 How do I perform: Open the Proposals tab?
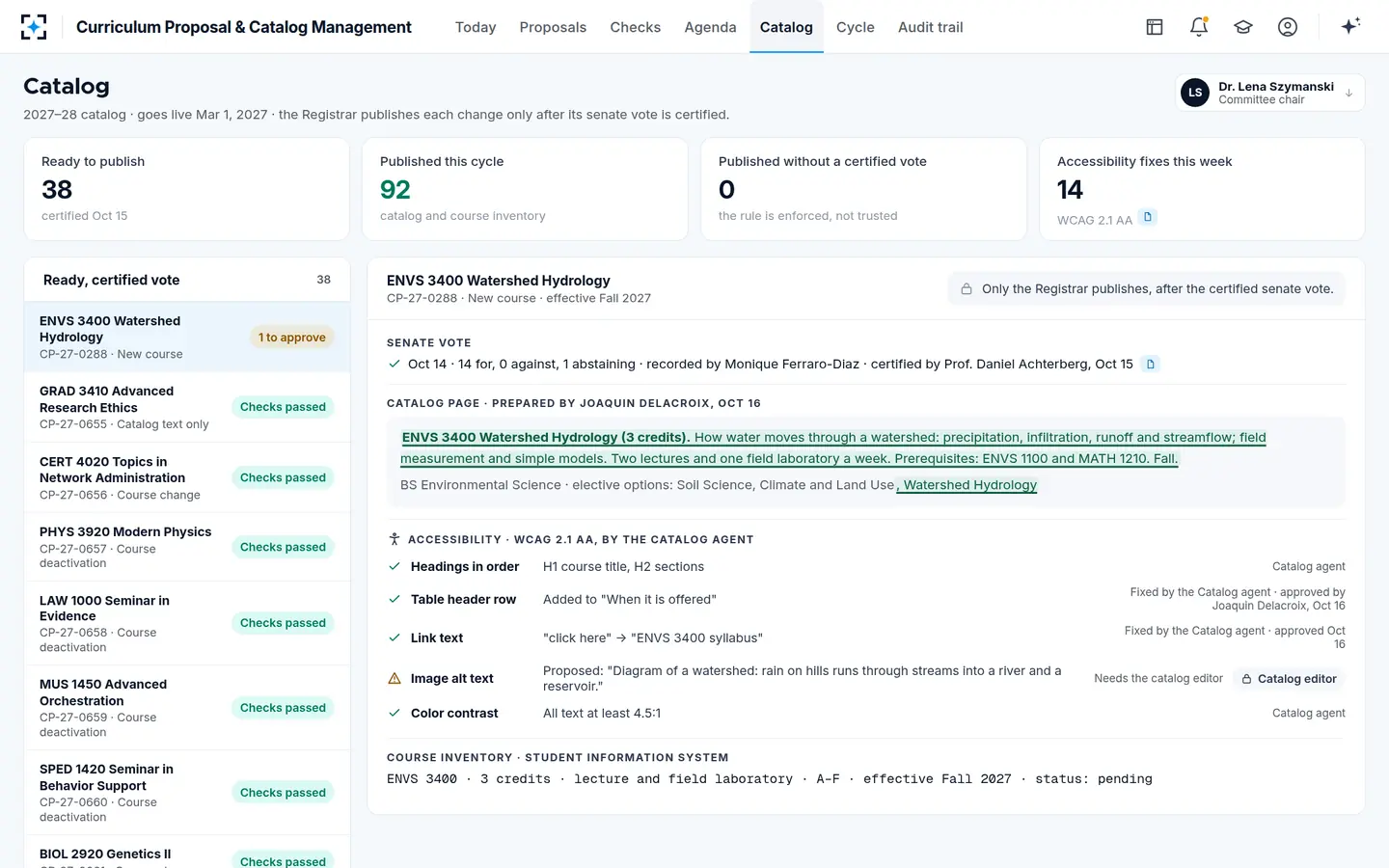pyautogui.click(x=553, y=27)
